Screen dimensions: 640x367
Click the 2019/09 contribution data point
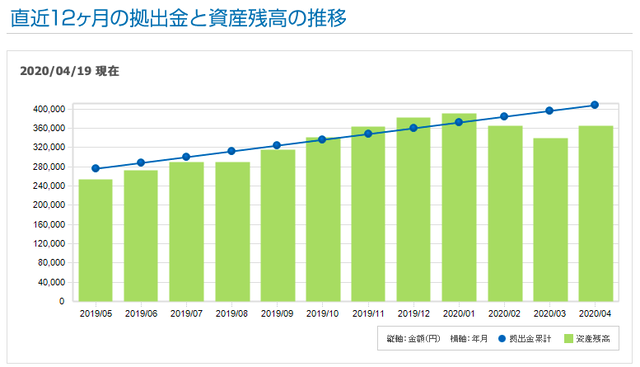click(x=277, y=145)
